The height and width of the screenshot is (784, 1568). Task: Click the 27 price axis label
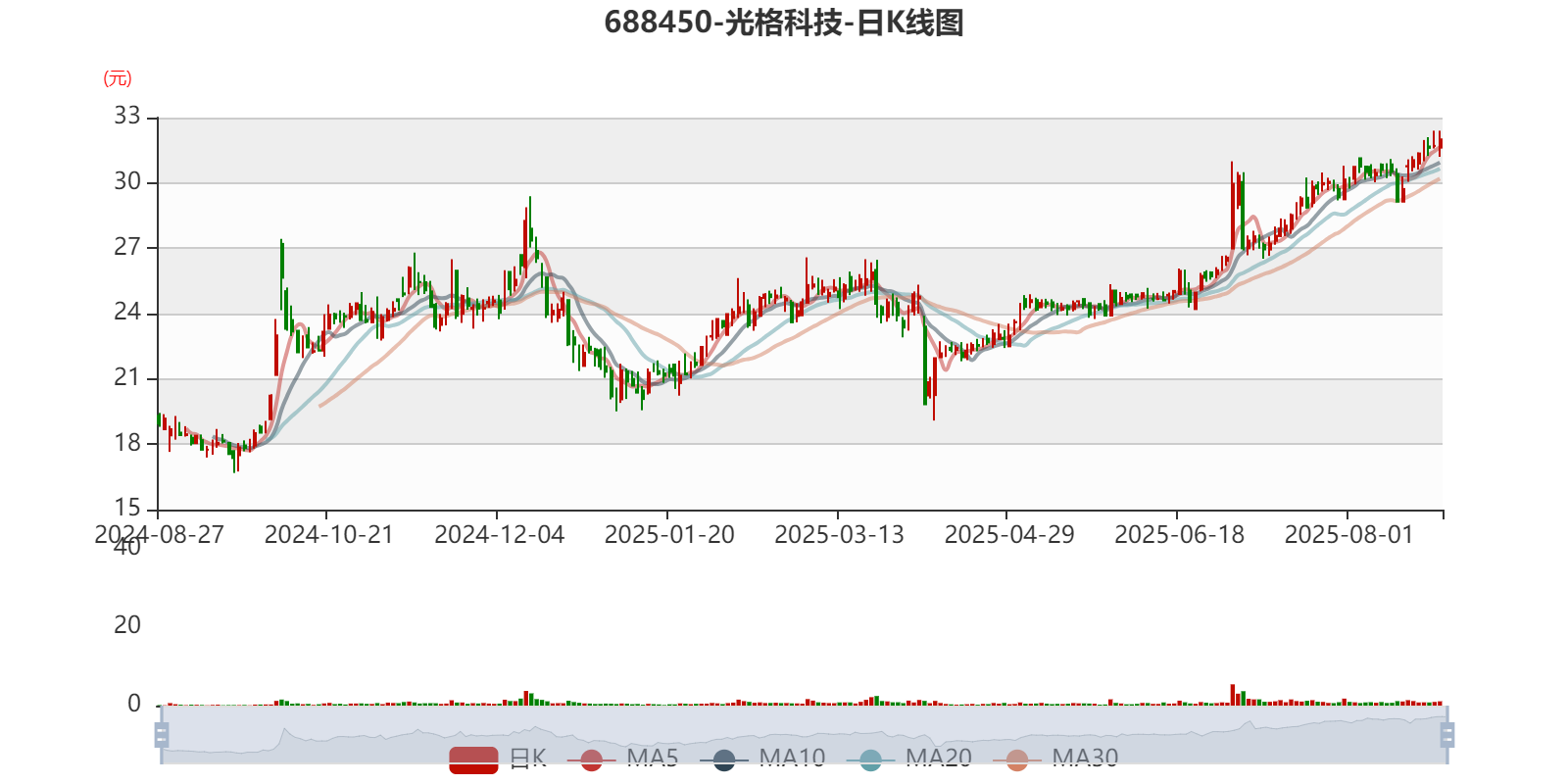click(127, 247)
